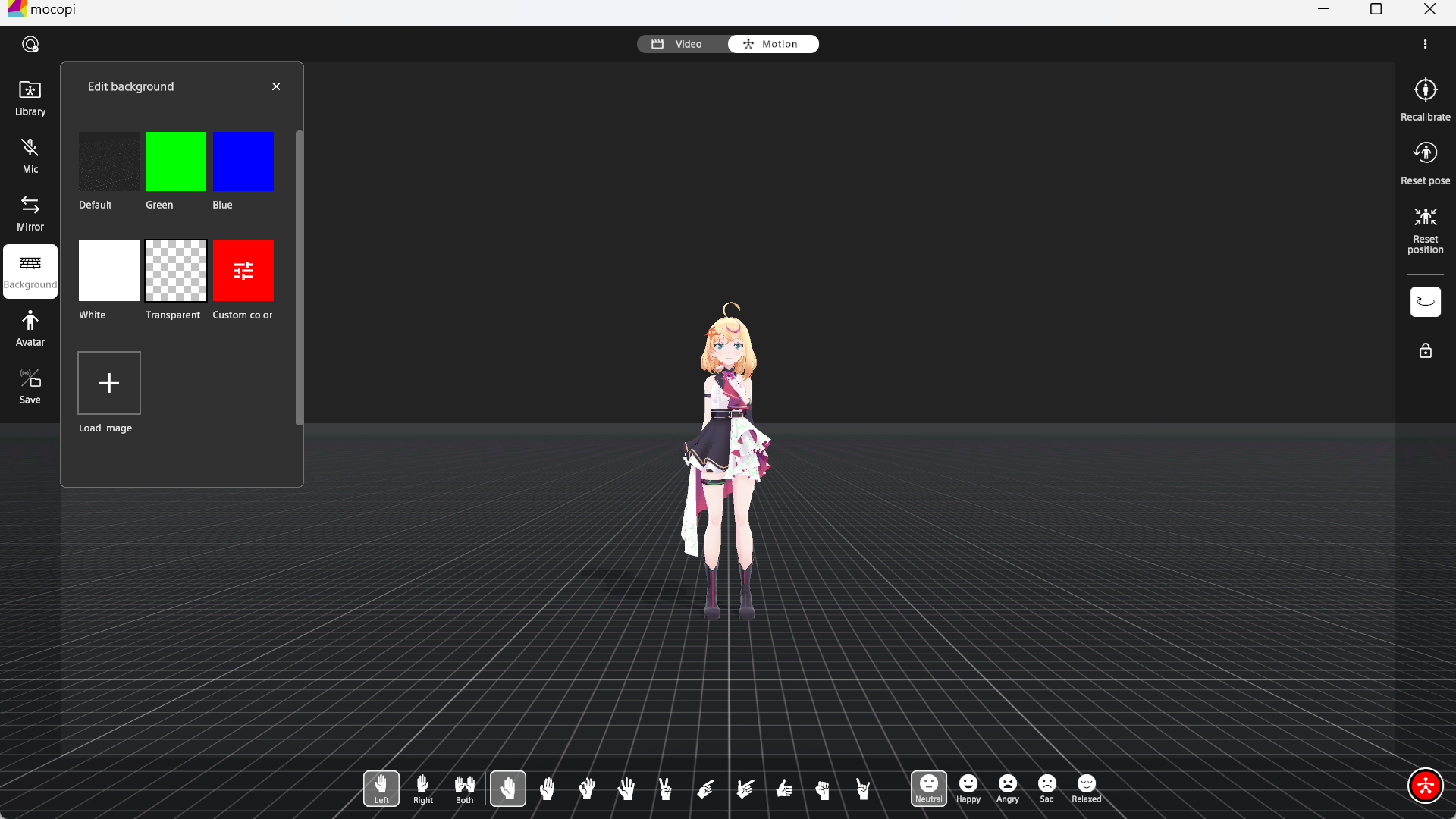The image size is (1456, 819).
Task: Select the Happy facial expression
Action: 968,788
